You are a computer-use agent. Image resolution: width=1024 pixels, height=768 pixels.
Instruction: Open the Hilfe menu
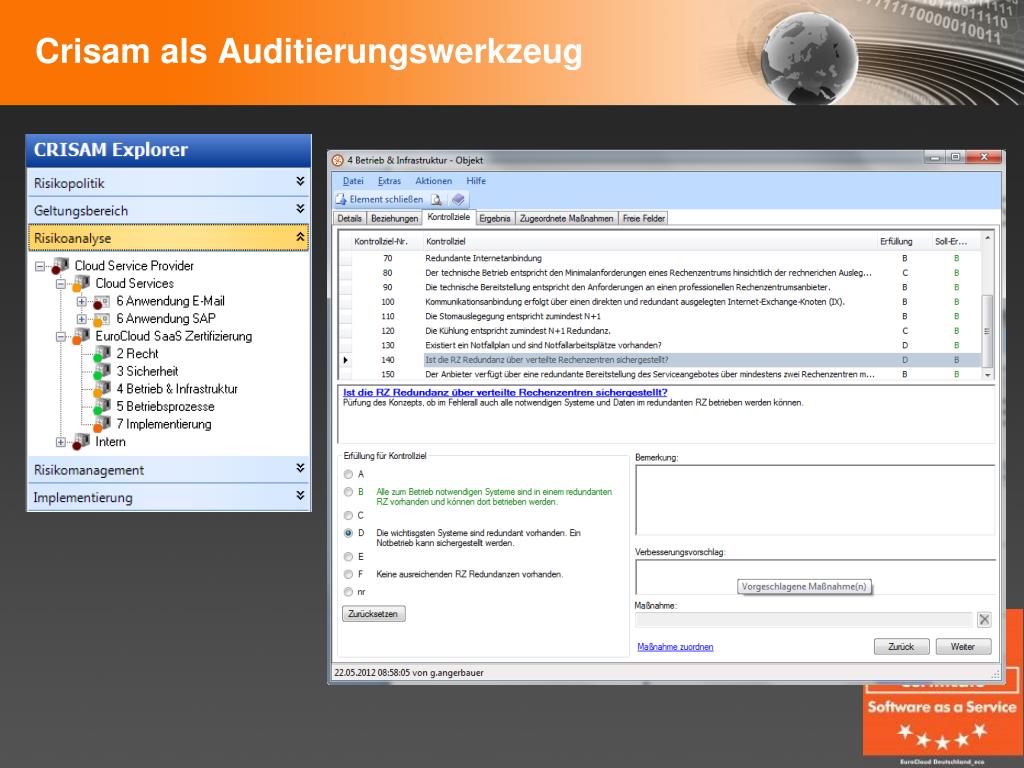click(x=476, y=181)
